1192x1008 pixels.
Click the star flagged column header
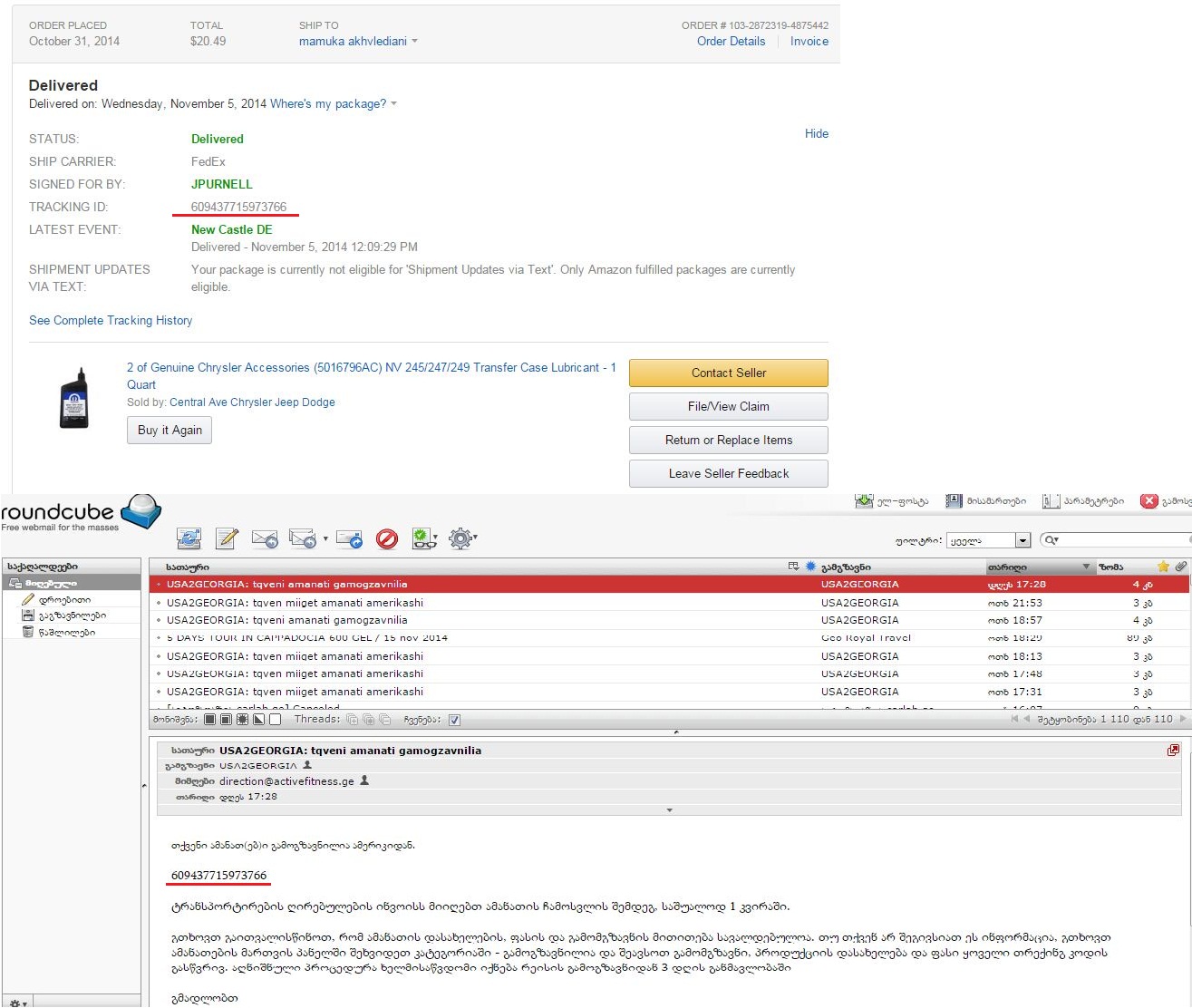[1164, 567]
